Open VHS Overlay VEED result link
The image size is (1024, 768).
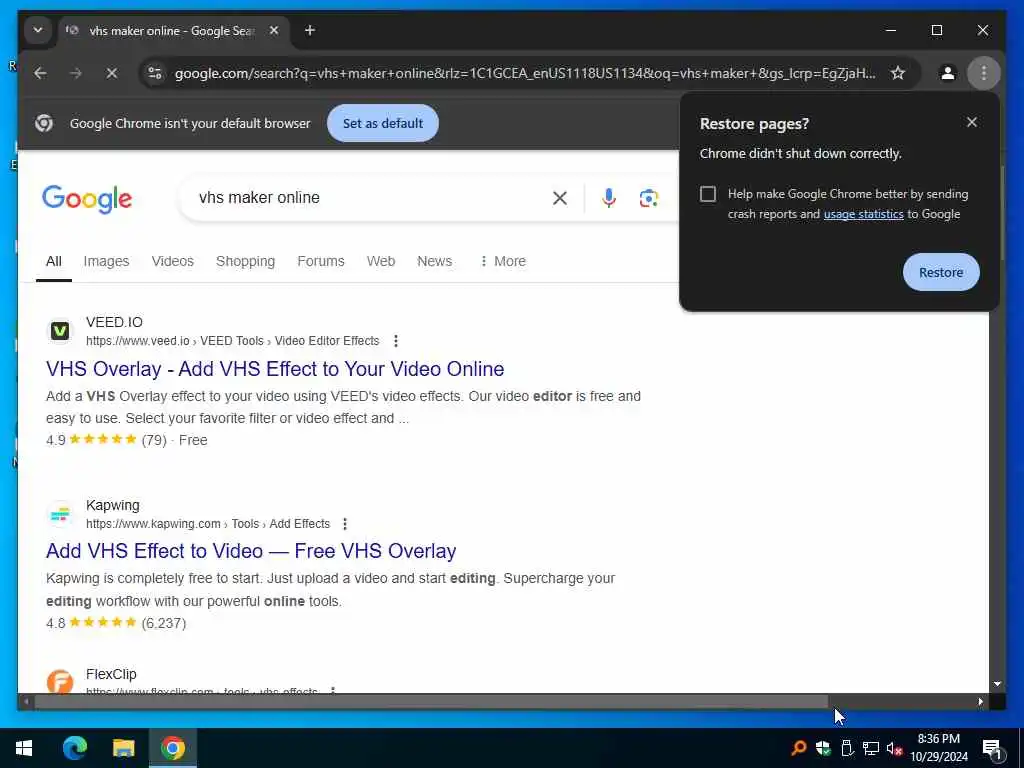pos(275,369)
